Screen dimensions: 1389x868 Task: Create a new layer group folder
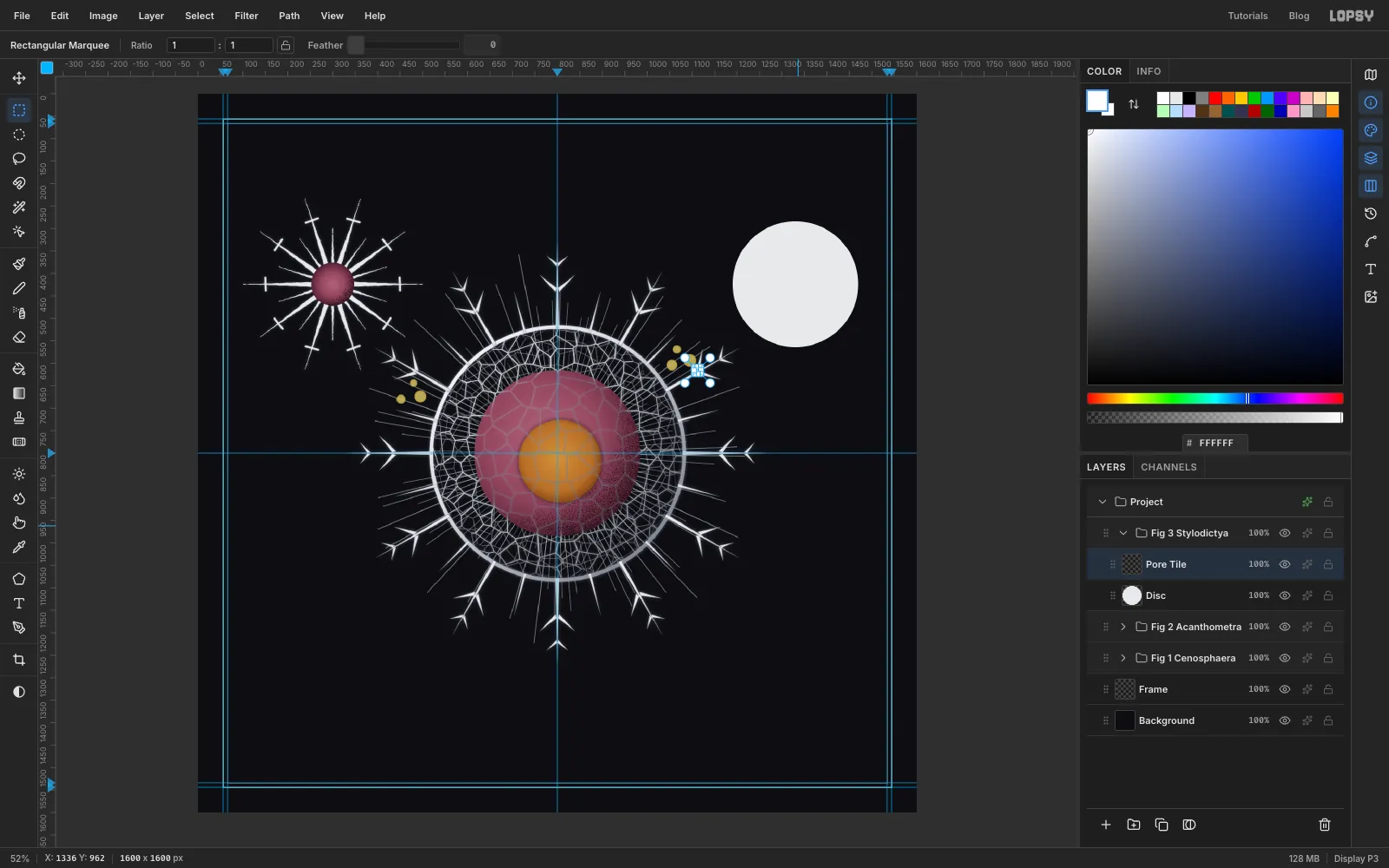click(1134, 825)
